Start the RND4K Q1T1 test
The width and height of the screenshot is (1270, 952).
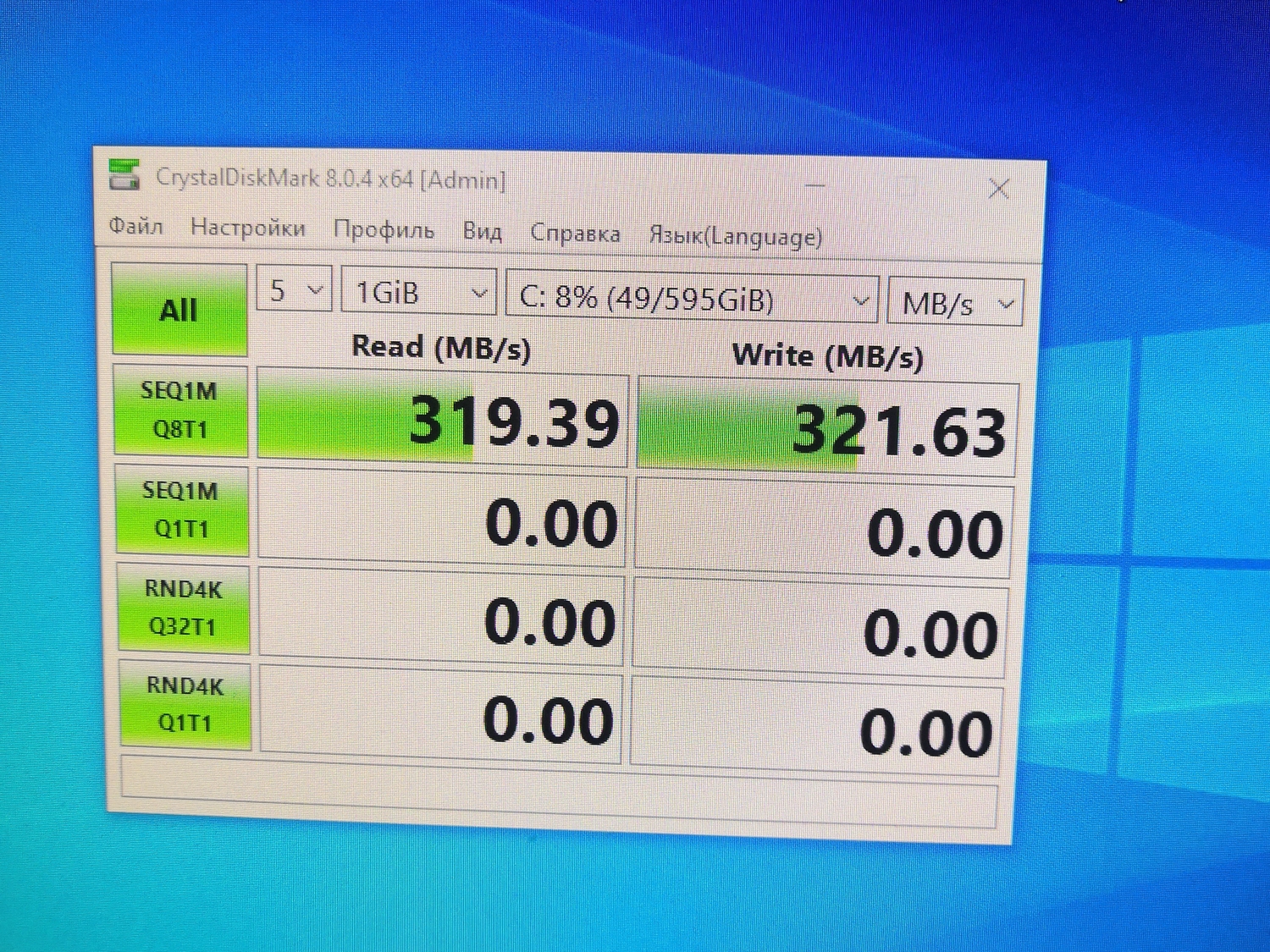[185, 704]
